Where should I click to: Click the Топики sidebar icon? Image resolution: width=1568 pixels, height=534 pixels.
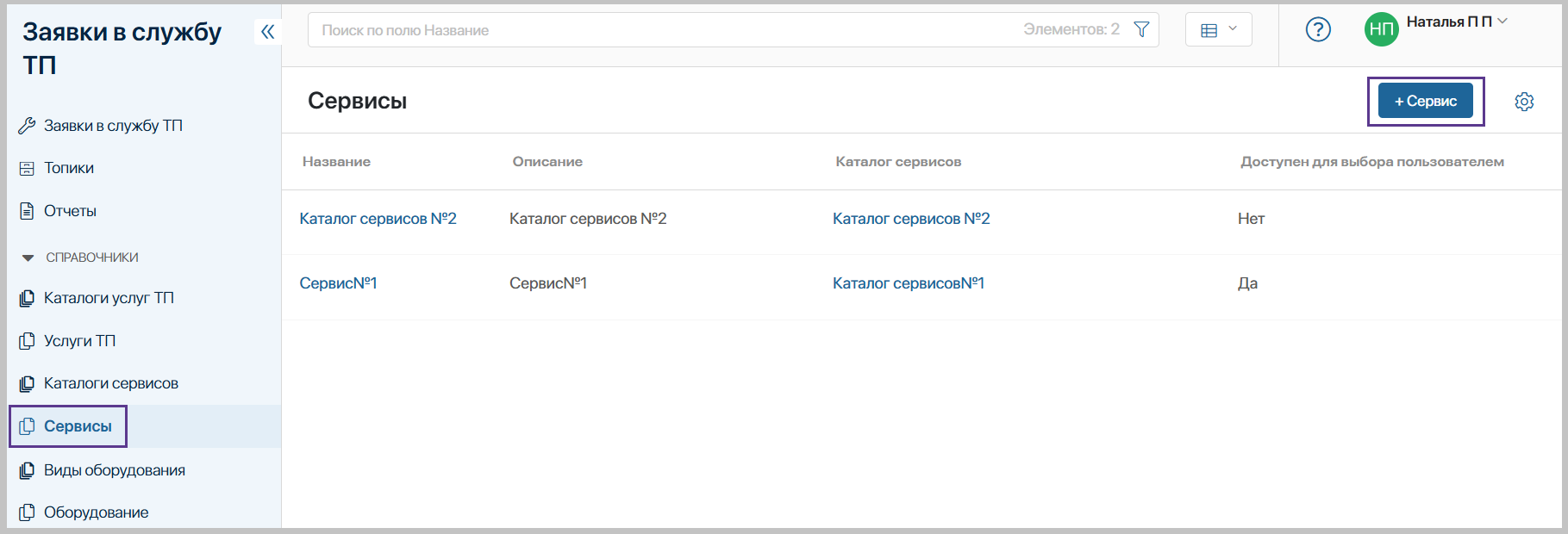point(27,169)
